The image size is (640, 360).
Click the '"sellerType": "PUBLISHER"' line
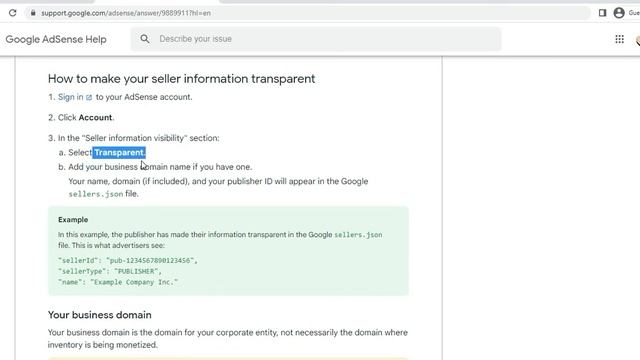[110, 271]
